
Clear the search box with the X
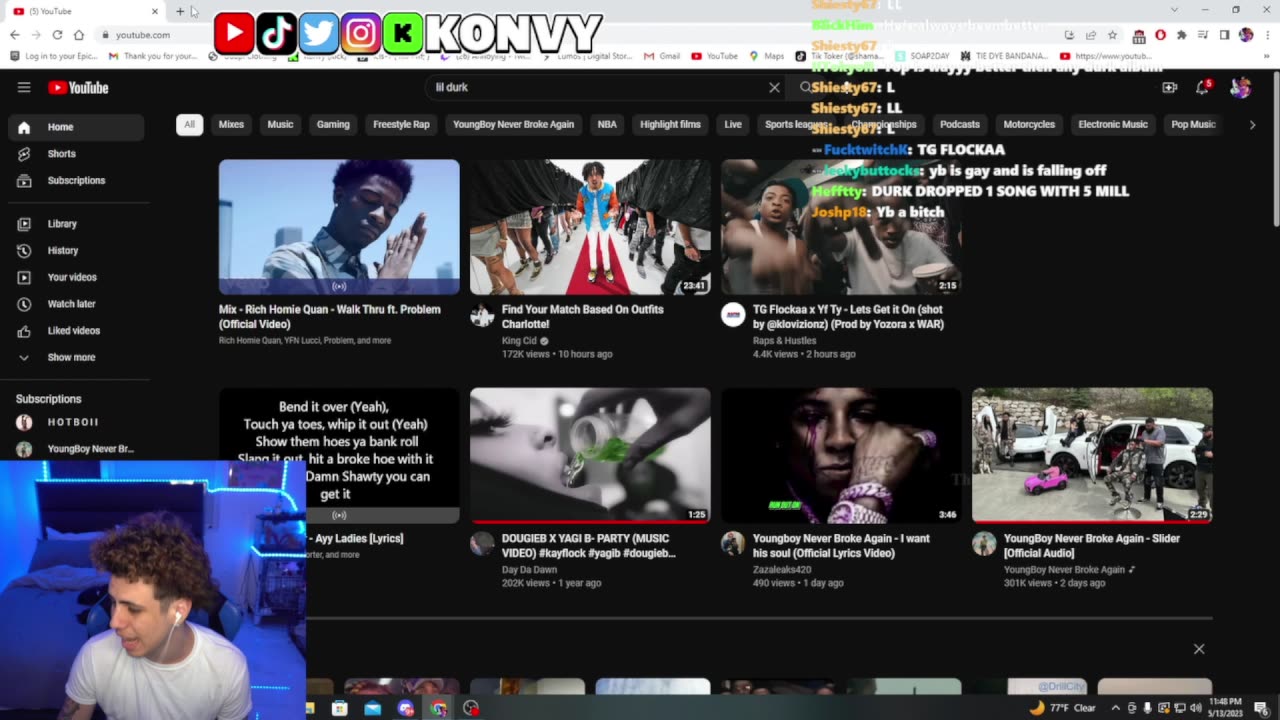(774, 87)
